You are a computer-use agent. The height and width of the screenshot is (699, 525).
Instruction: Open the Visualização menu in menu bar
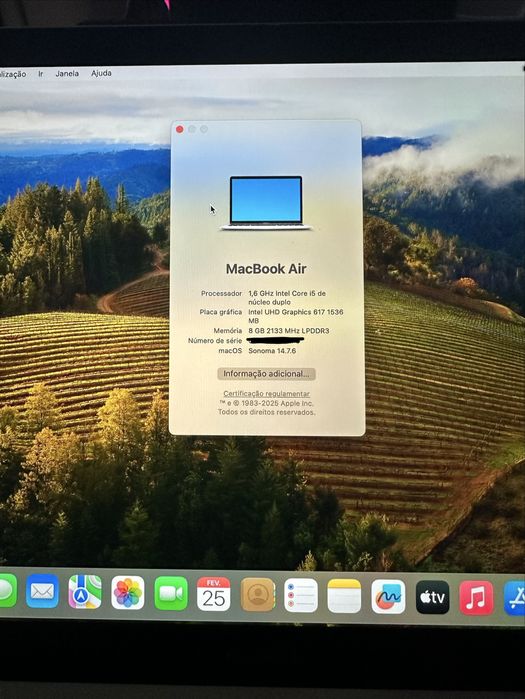13,74
